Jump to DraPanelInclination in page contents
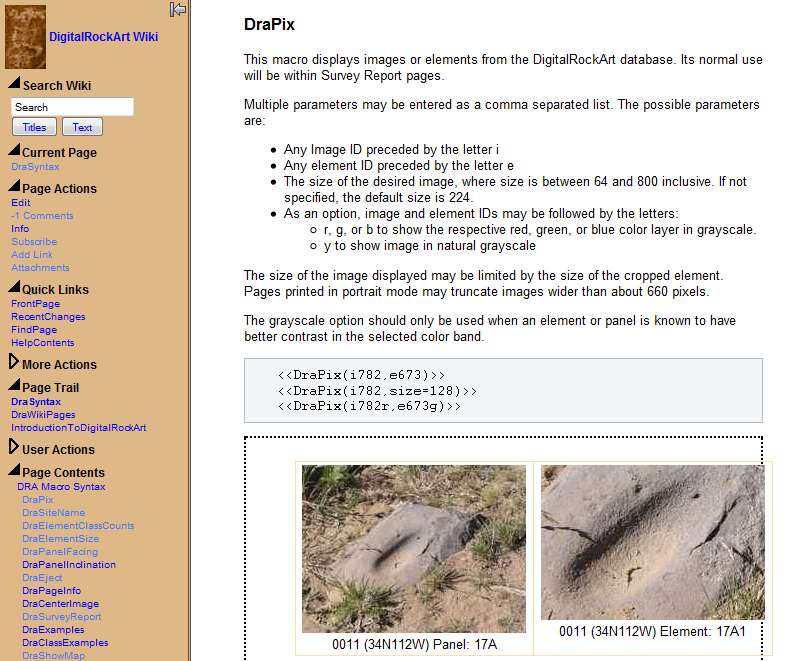Viewport: 786px width, 661px height. [x=69, y=565]
